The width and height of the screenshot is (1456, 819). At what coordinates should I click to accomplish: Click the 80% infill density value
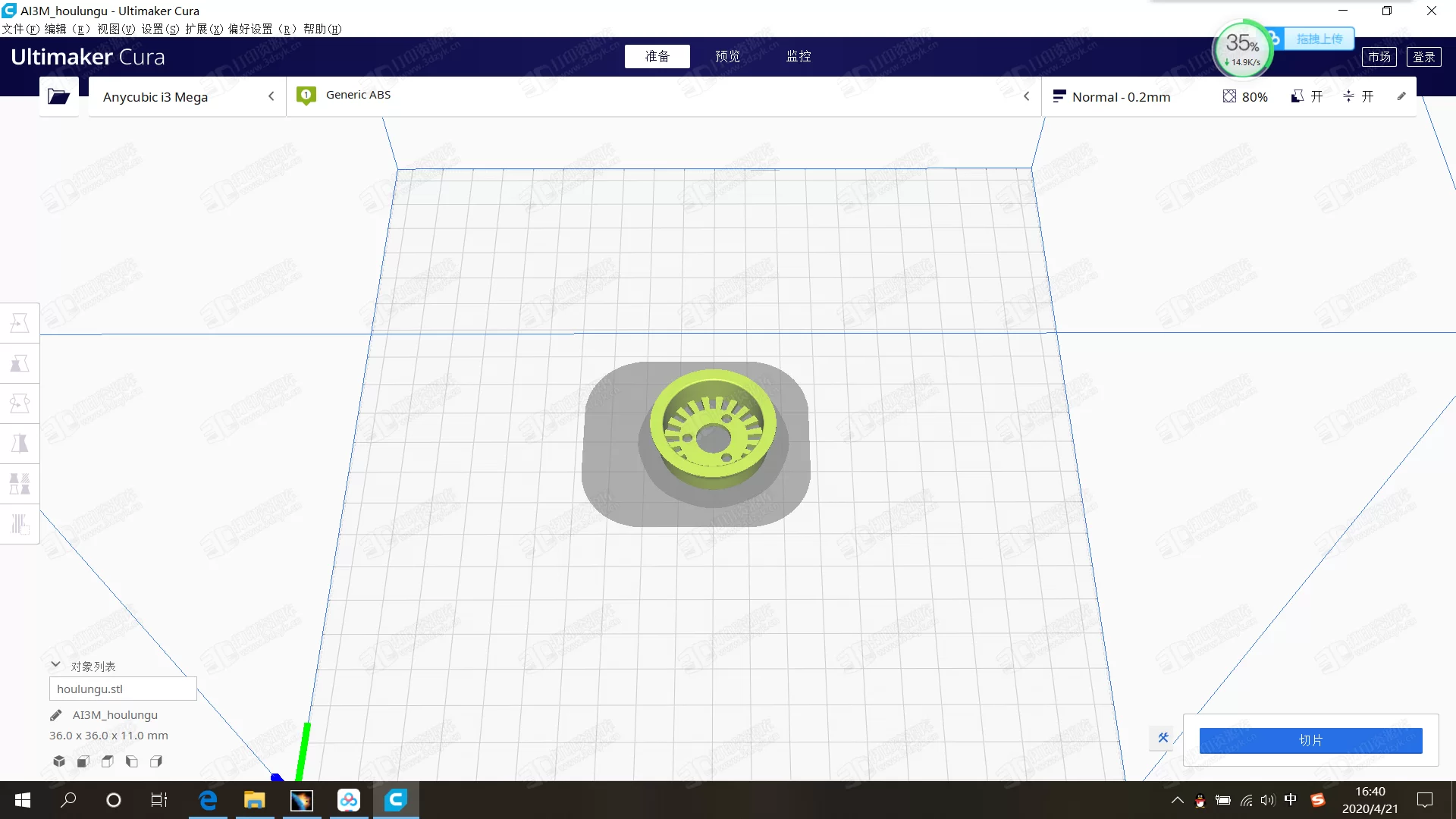1254,96
